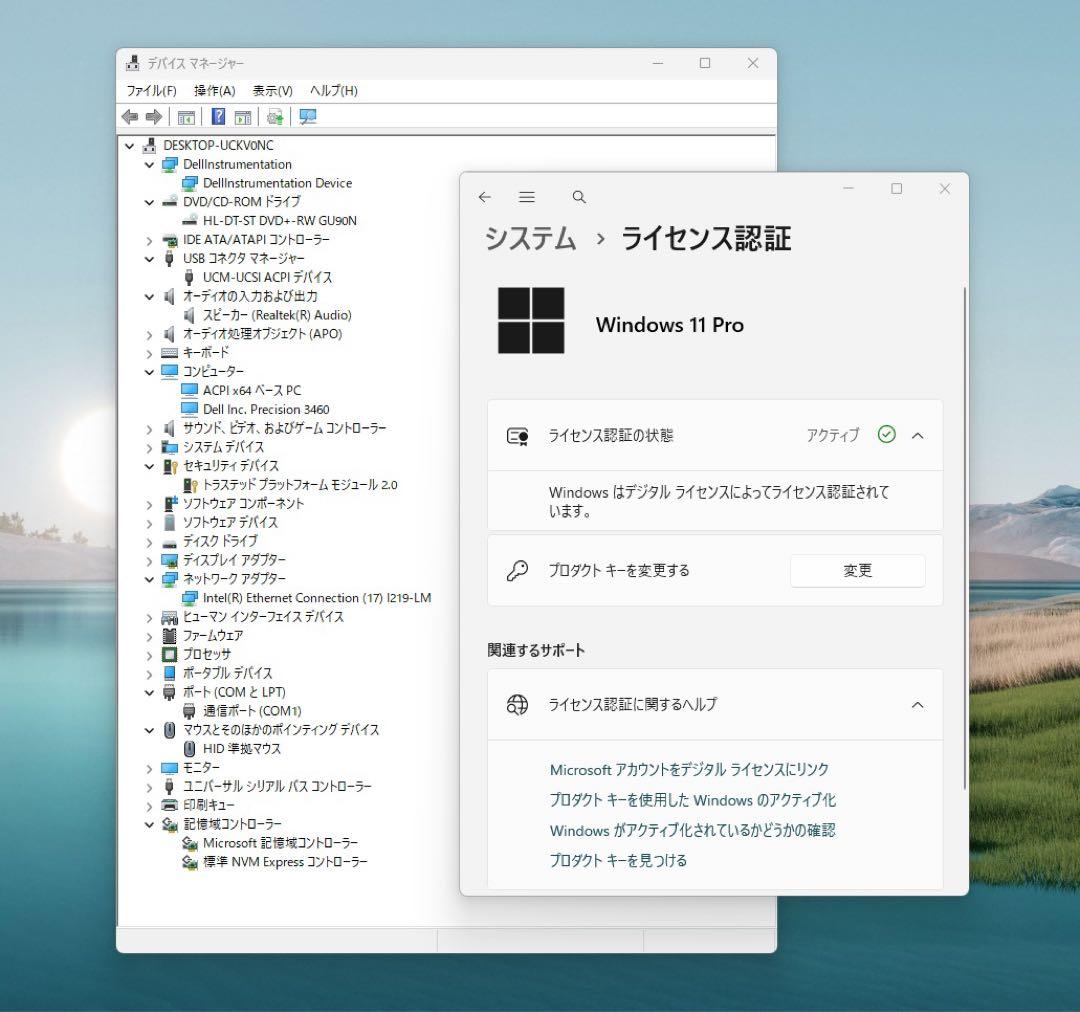Expand the キーボード category

tap(149, 353)
